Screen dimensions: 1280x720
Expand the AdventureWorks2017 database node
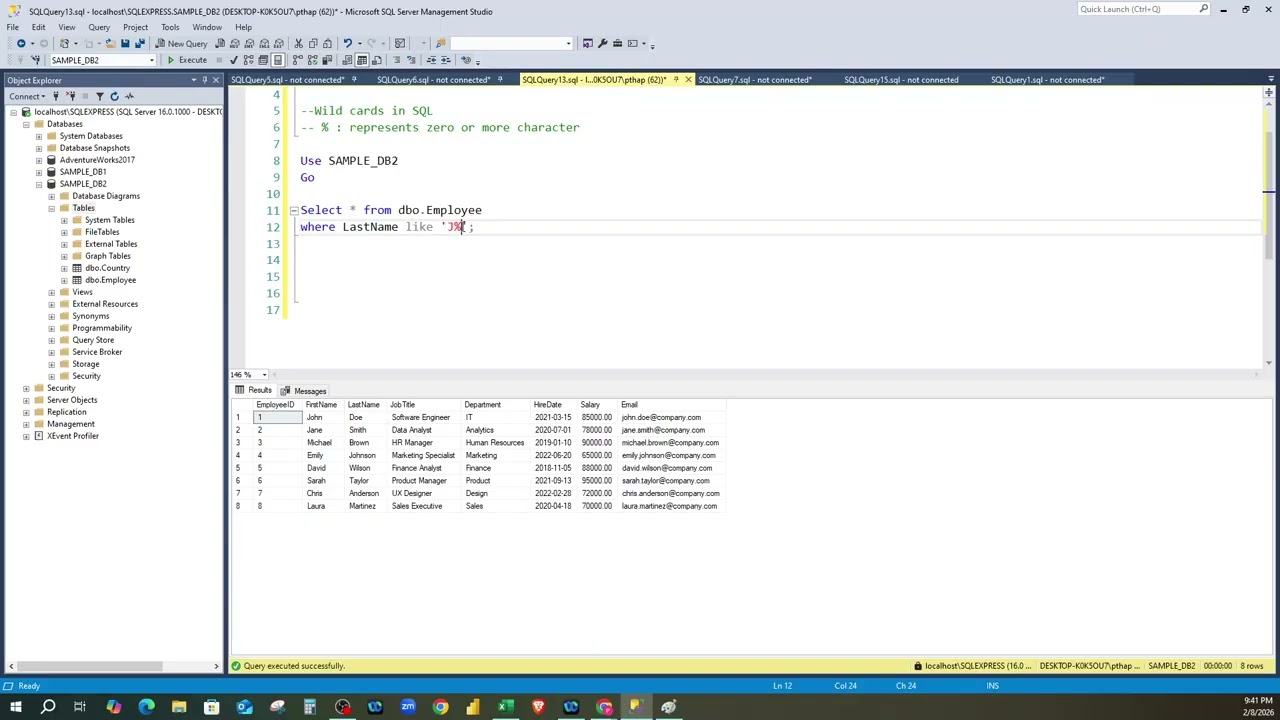tap(38, 160)
